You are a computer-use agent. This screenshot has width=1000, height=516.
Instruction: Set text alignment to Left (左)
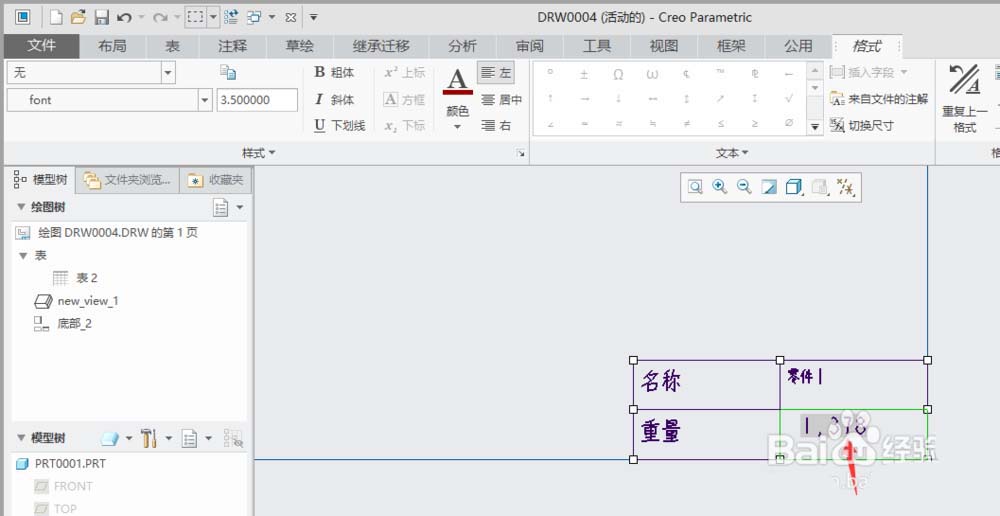496,73
